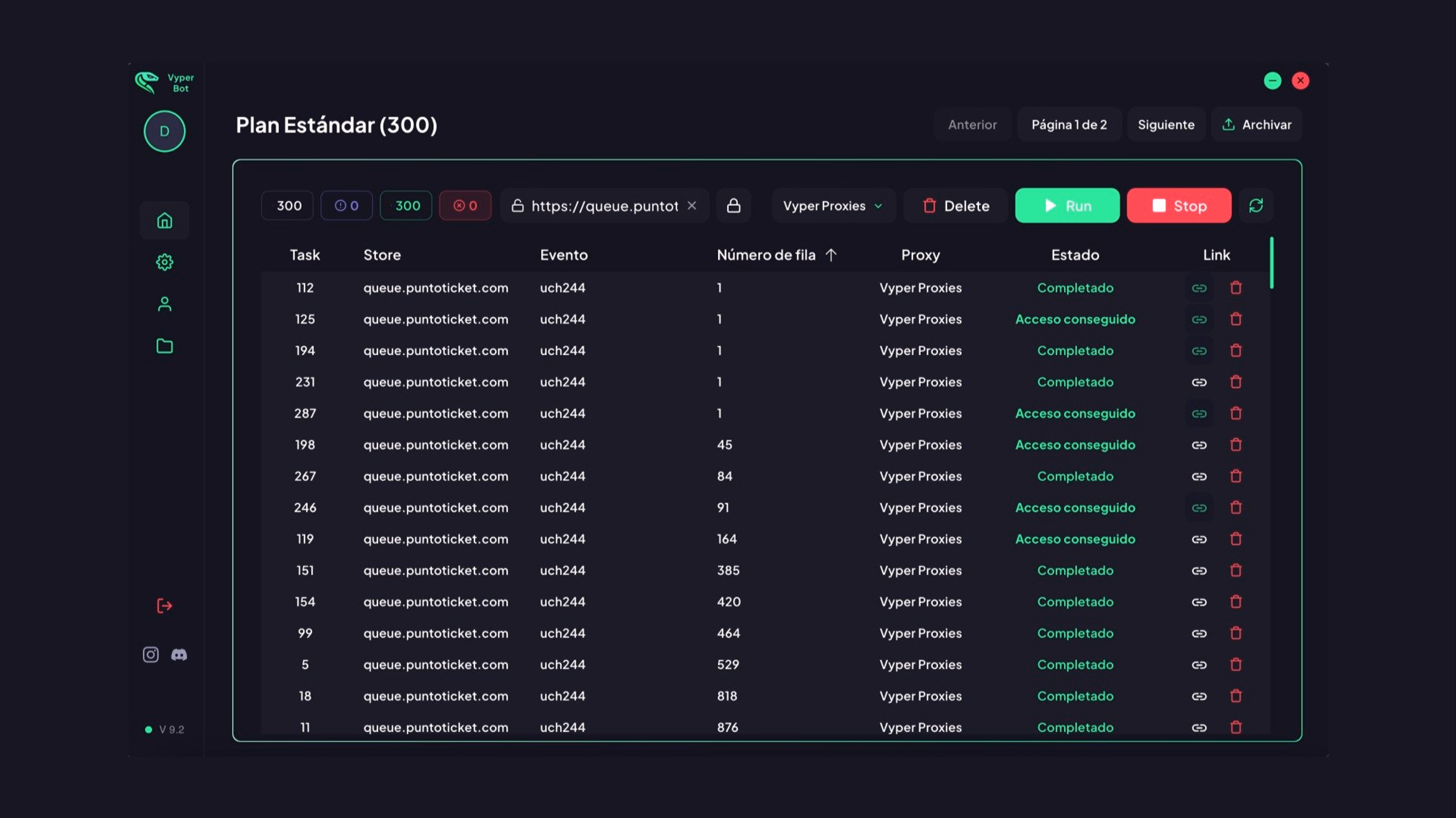Image resolution: width=1456 pixels, height=818 pixels.
Task: Open link icon for task 231
Action: [1199, 382]
